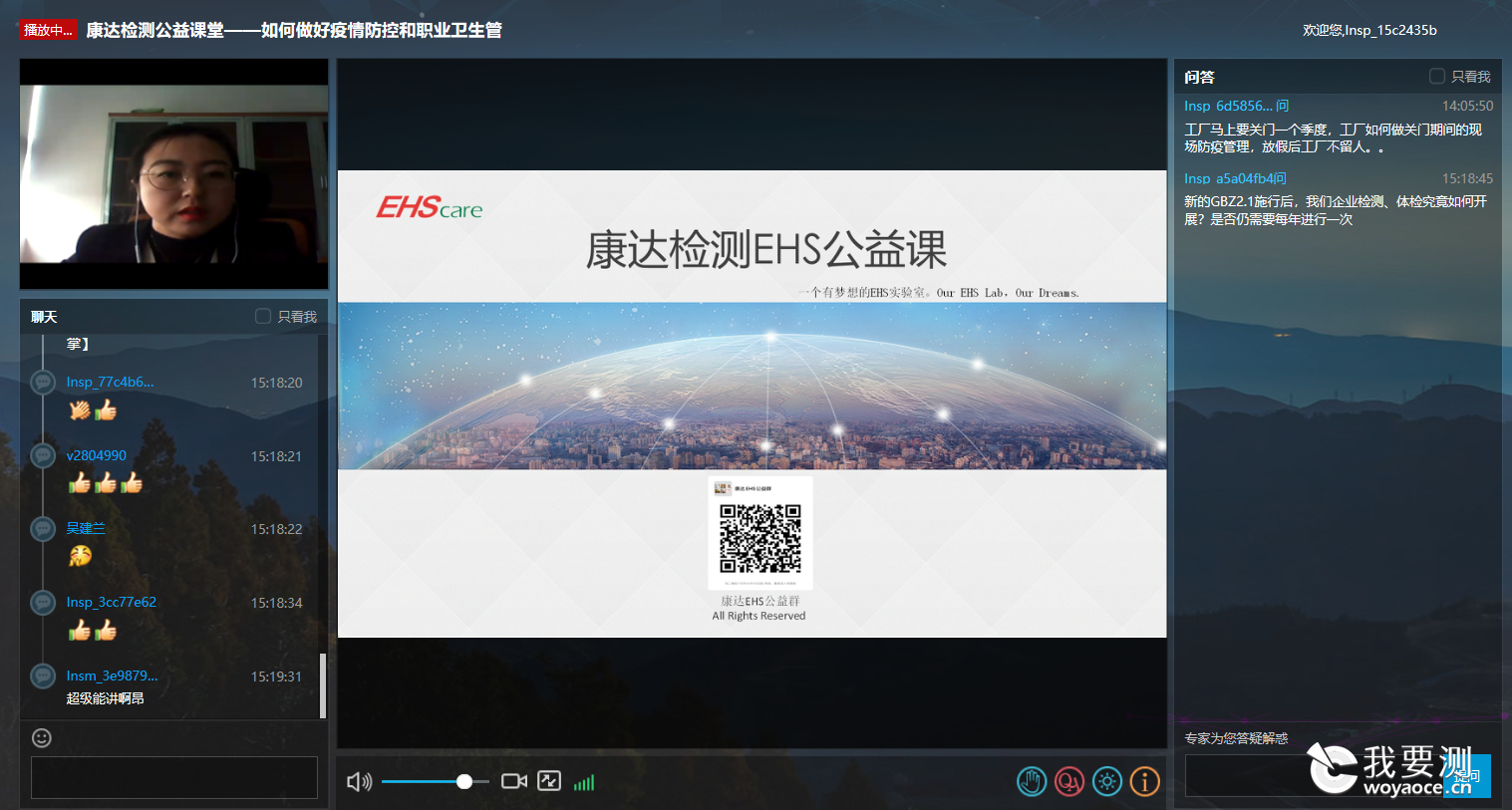The height and width of the screenshot is (810, 1512).
Task: Click timestamp 15:18:45 in Q&A
Action: tap(1467, 178)
